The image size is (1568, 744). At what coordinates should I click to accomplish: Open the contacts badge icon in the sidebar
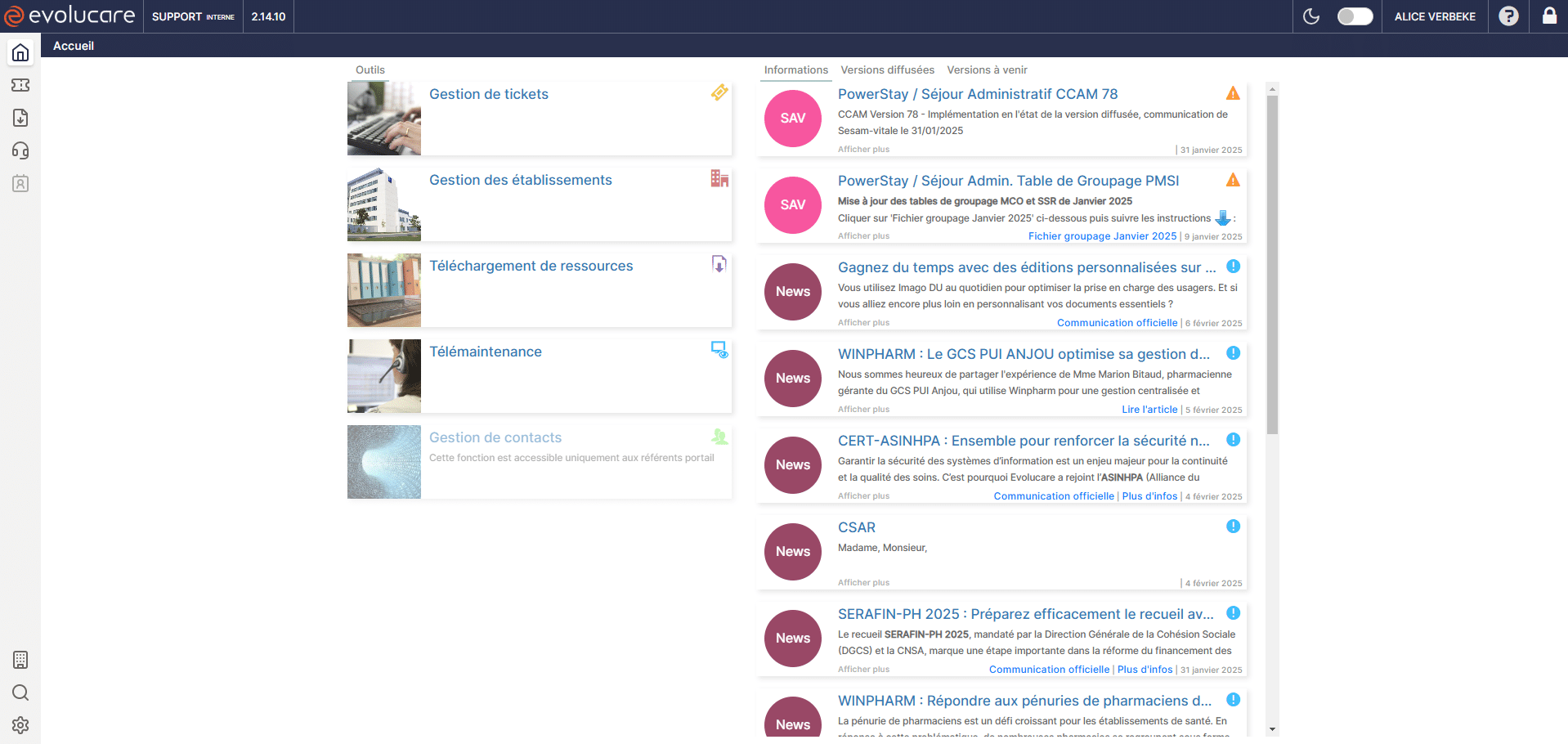click(20, 183)
